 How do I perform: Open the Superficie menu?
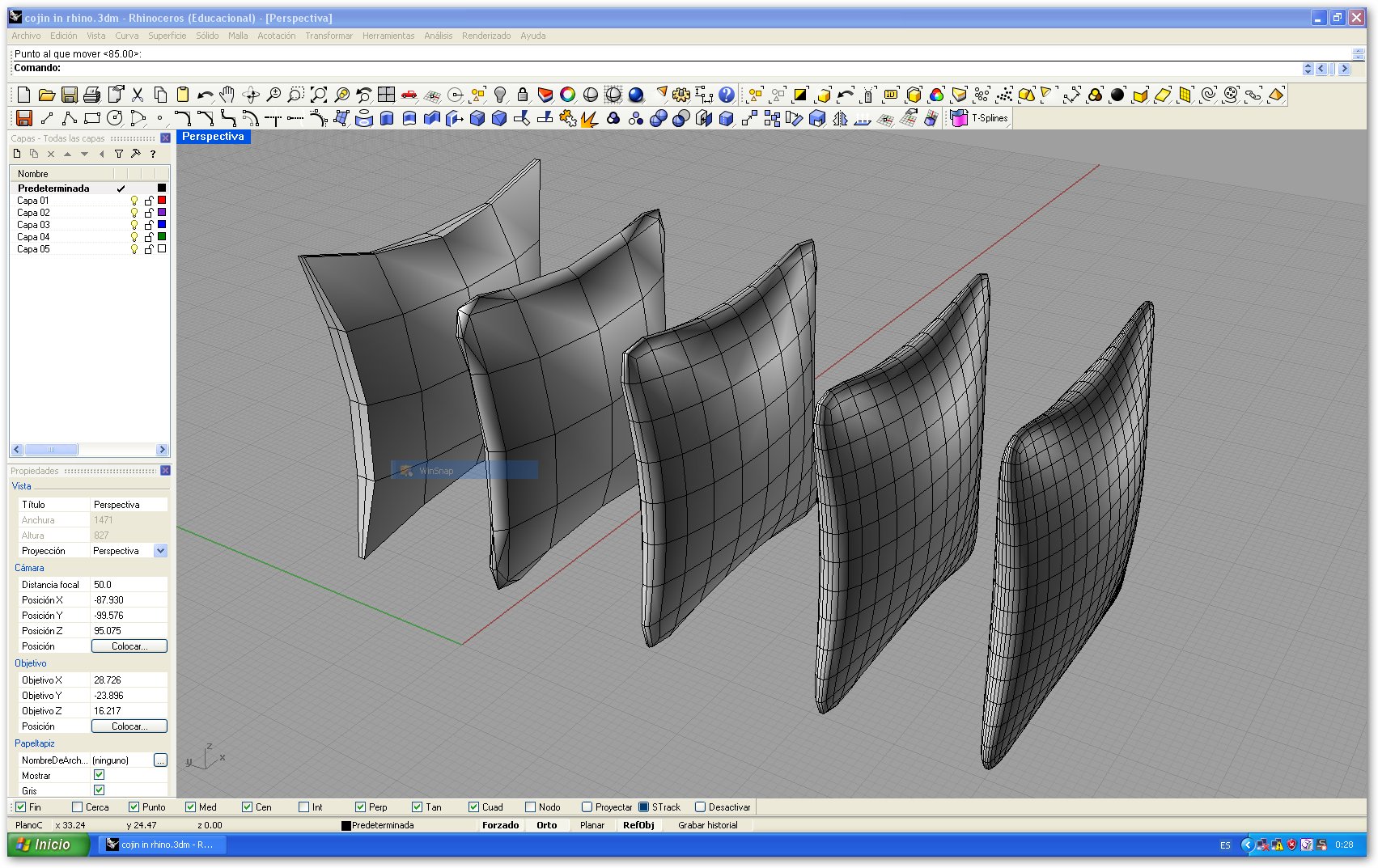tap(167, 36)
